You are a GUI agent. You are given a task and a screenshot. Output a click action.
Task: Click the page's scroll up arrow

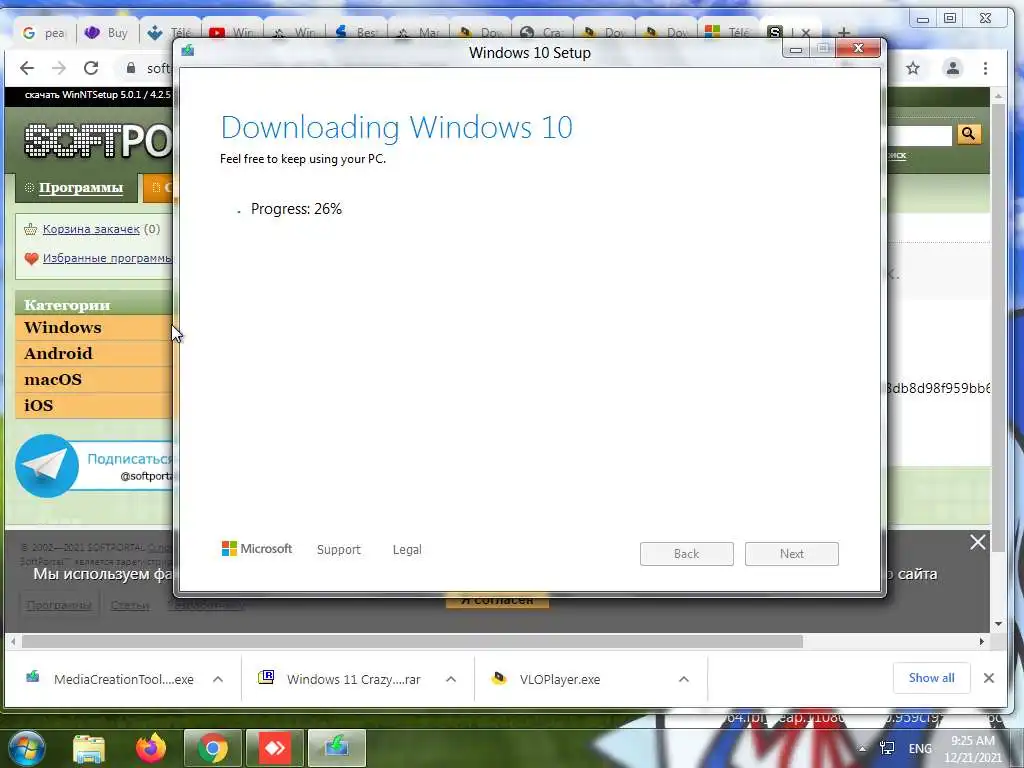(x=998, y=96)
